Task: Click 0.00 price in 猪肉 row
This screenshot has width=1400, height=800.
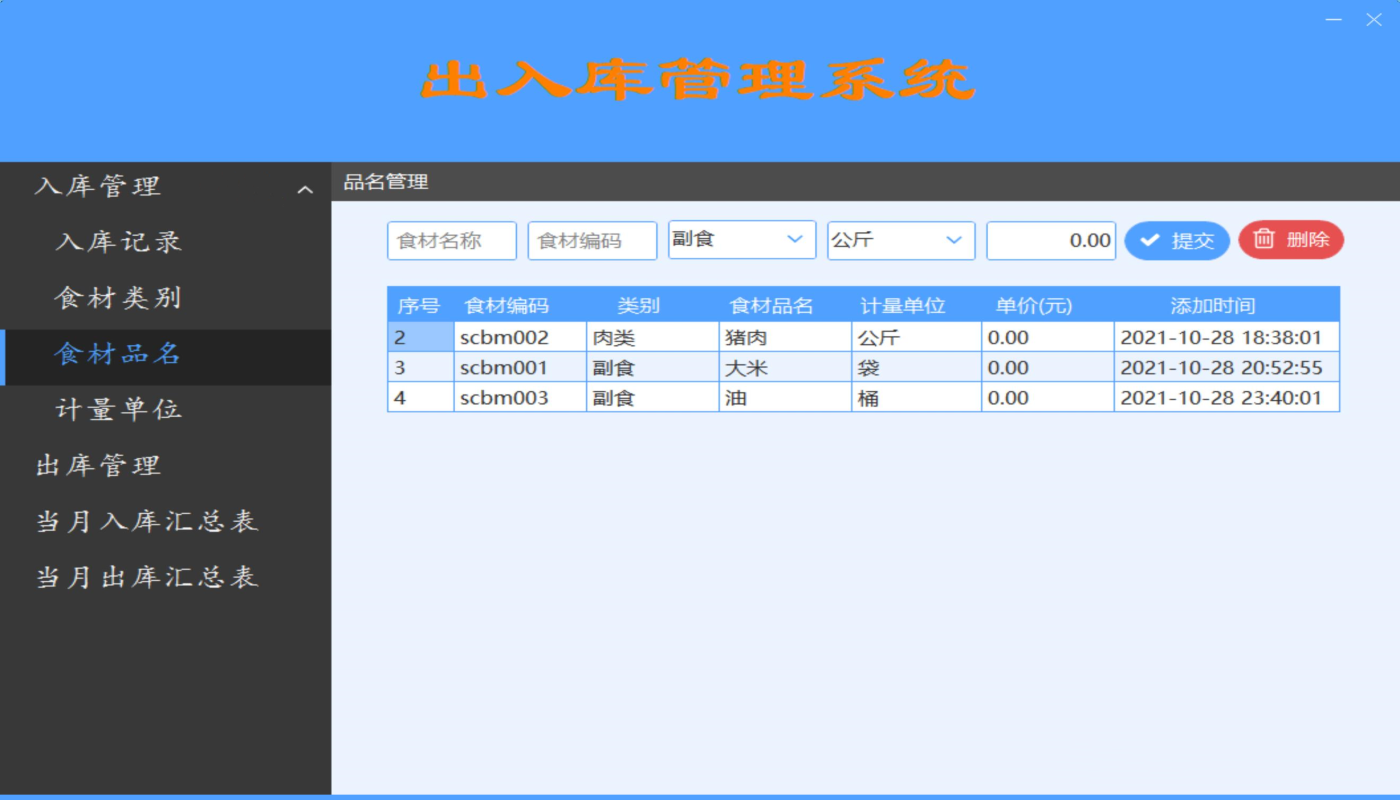Action: tap(1048, 337)
